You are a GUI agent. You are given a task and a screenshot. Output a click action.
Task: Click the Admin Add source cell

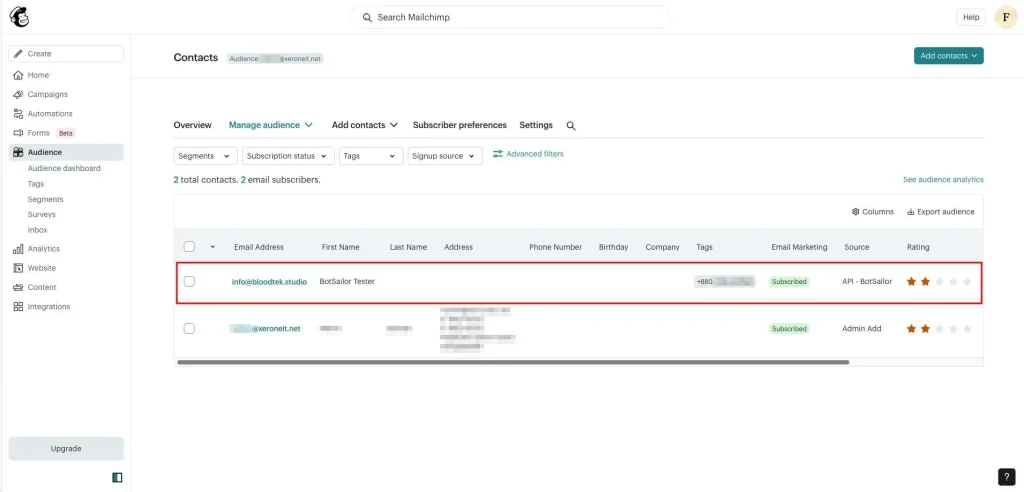[861, 329]
